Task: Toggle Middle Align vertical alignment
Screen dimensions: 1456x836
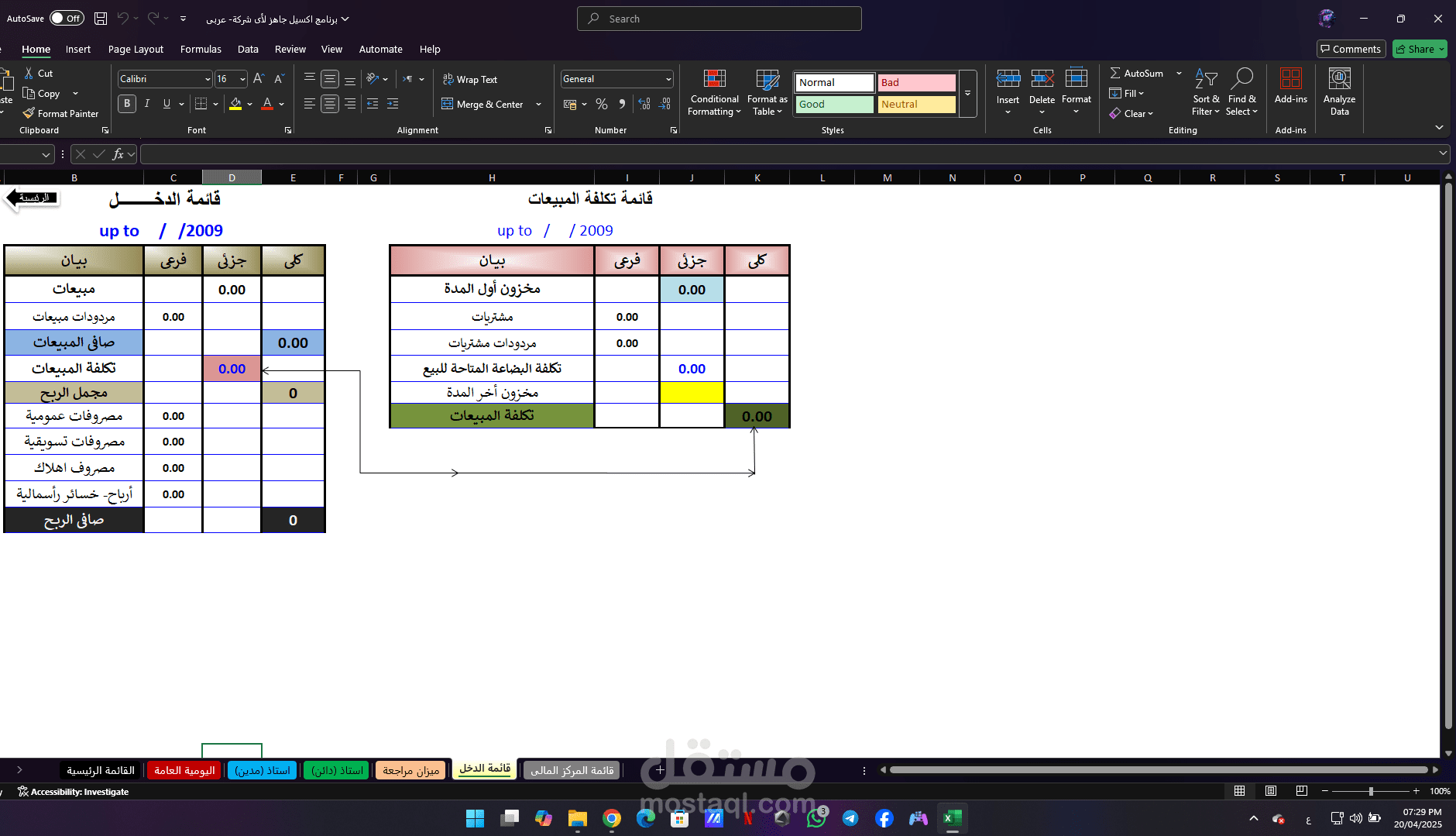Action: 330,79
